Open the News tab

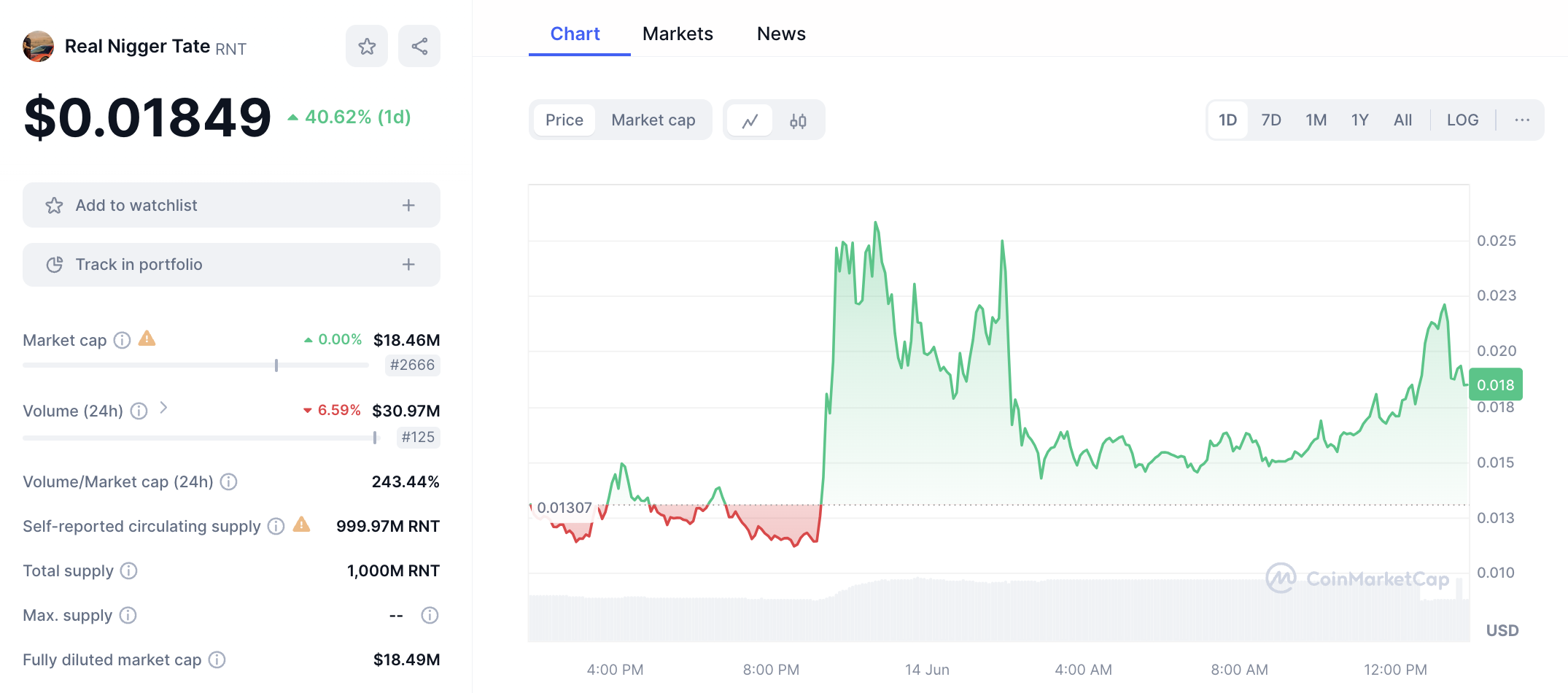point(781,34)
